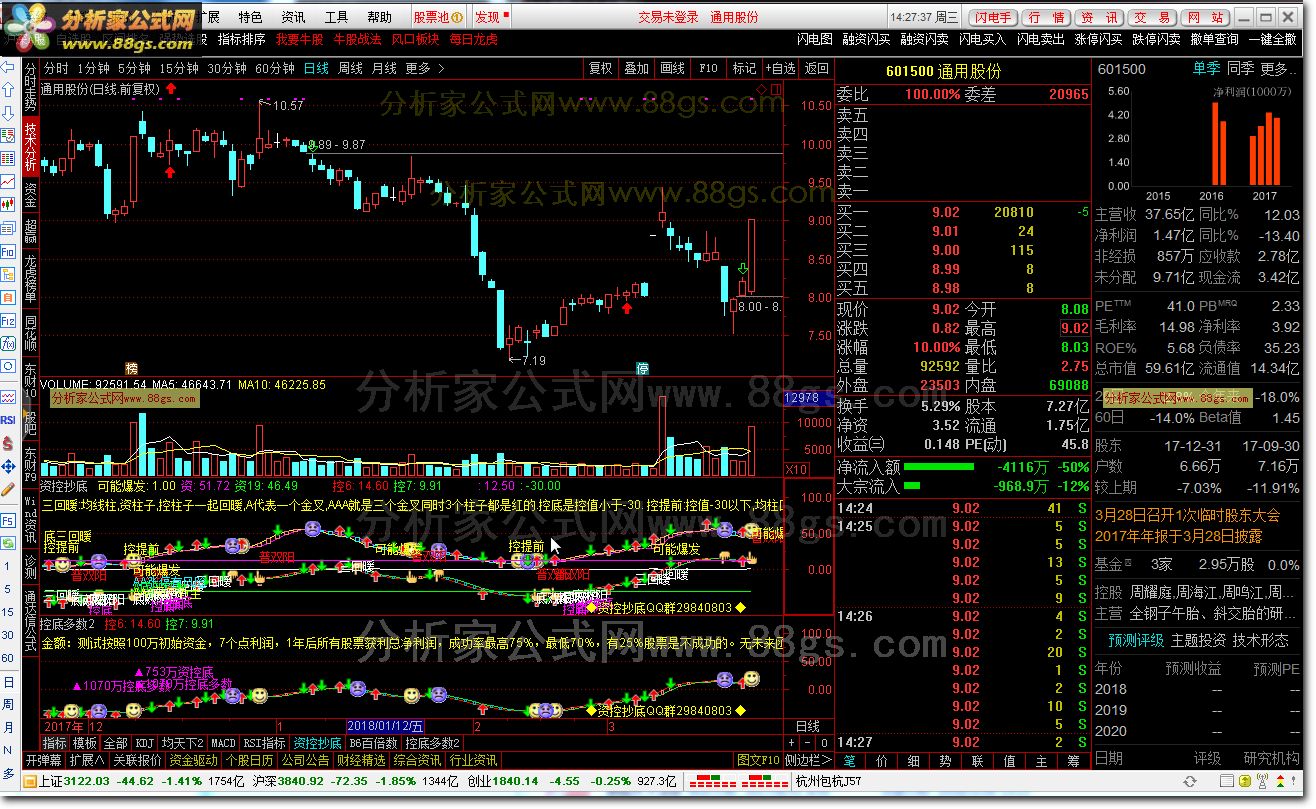Open the 帮助 menu
The image size is (1316, 809).
[379, 17]
